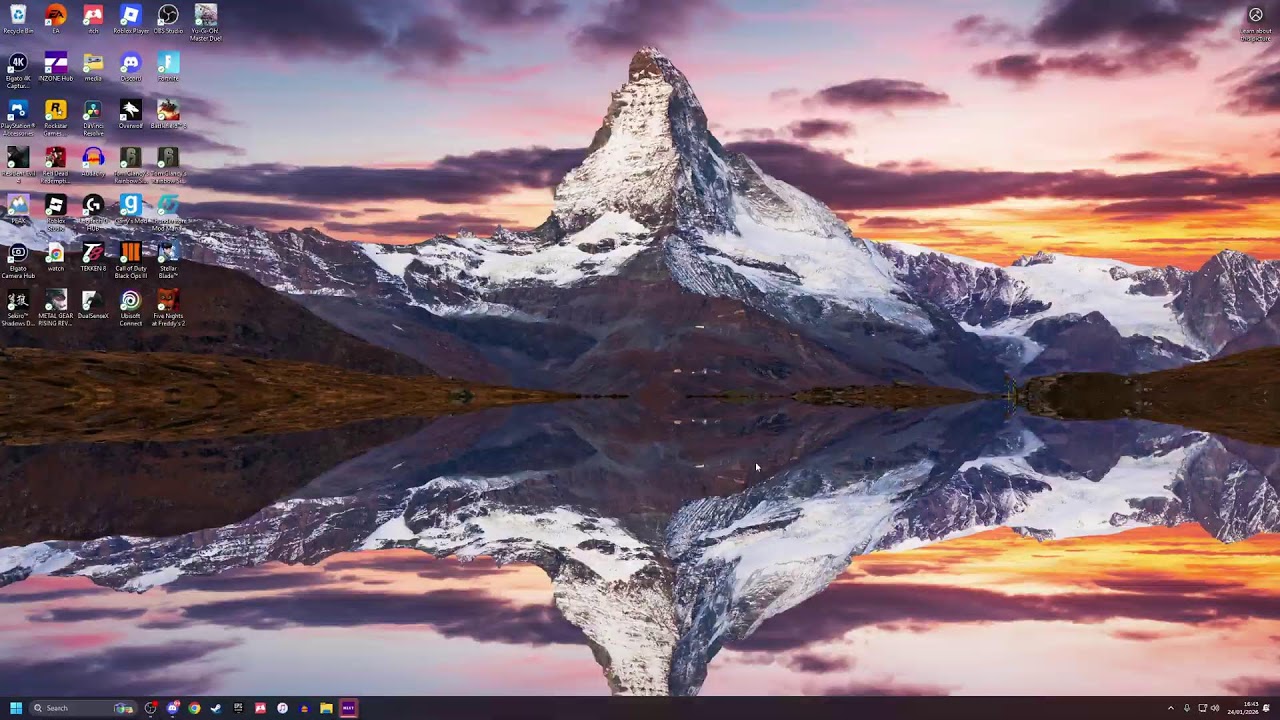1280x720 pixels.
Task: Select the Audacity desktop shortcut
Action: pyautogui.click(x=93, y=161)
